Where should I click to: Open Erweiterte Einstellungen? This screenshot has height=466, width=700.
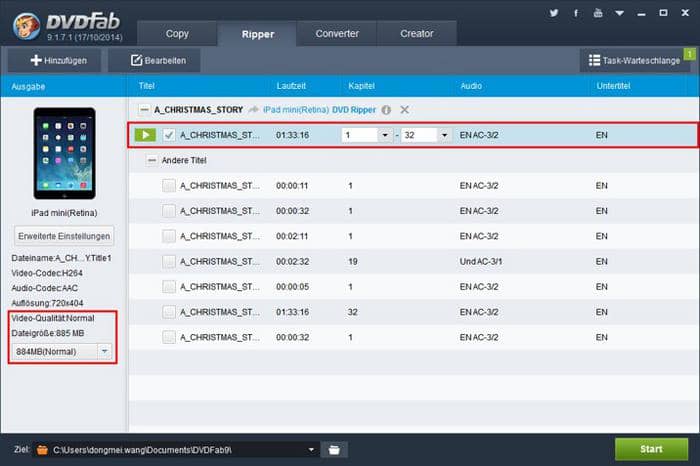64,236
